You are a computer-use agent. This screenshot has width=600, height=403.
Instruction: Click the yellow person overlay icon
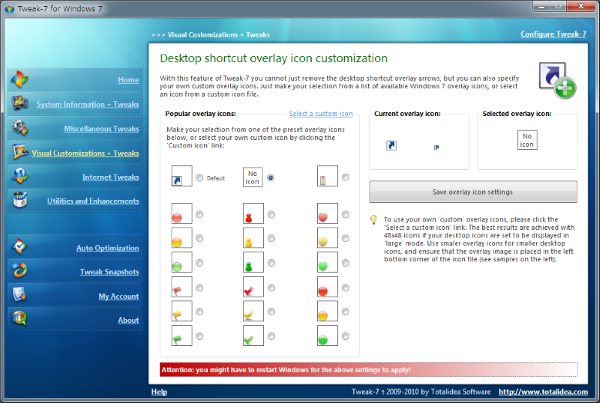pos(253,238)
